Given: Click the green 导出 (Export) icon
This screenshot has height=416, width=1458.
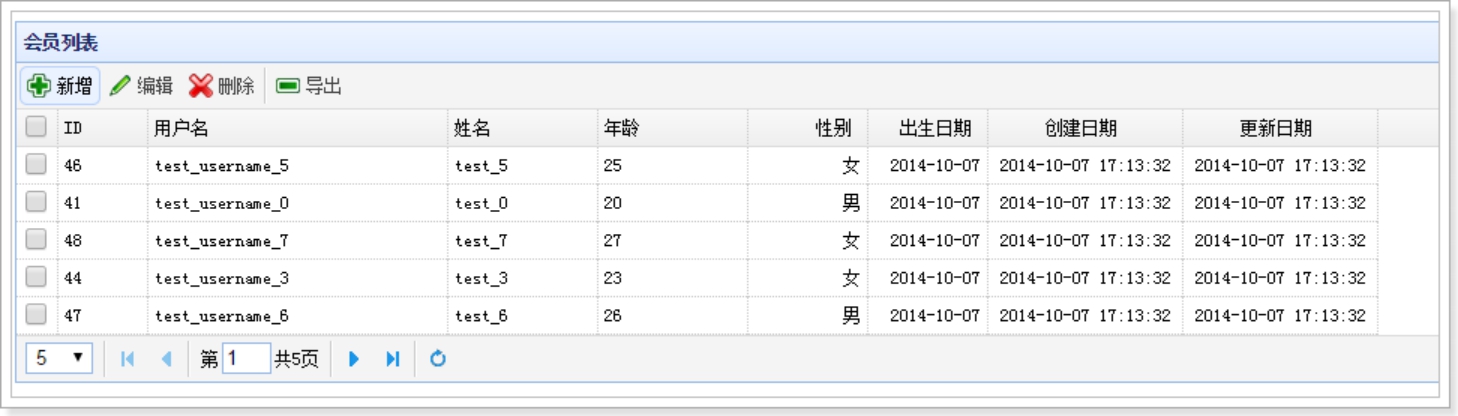Looking at the screenshot, I should point(288,86).
